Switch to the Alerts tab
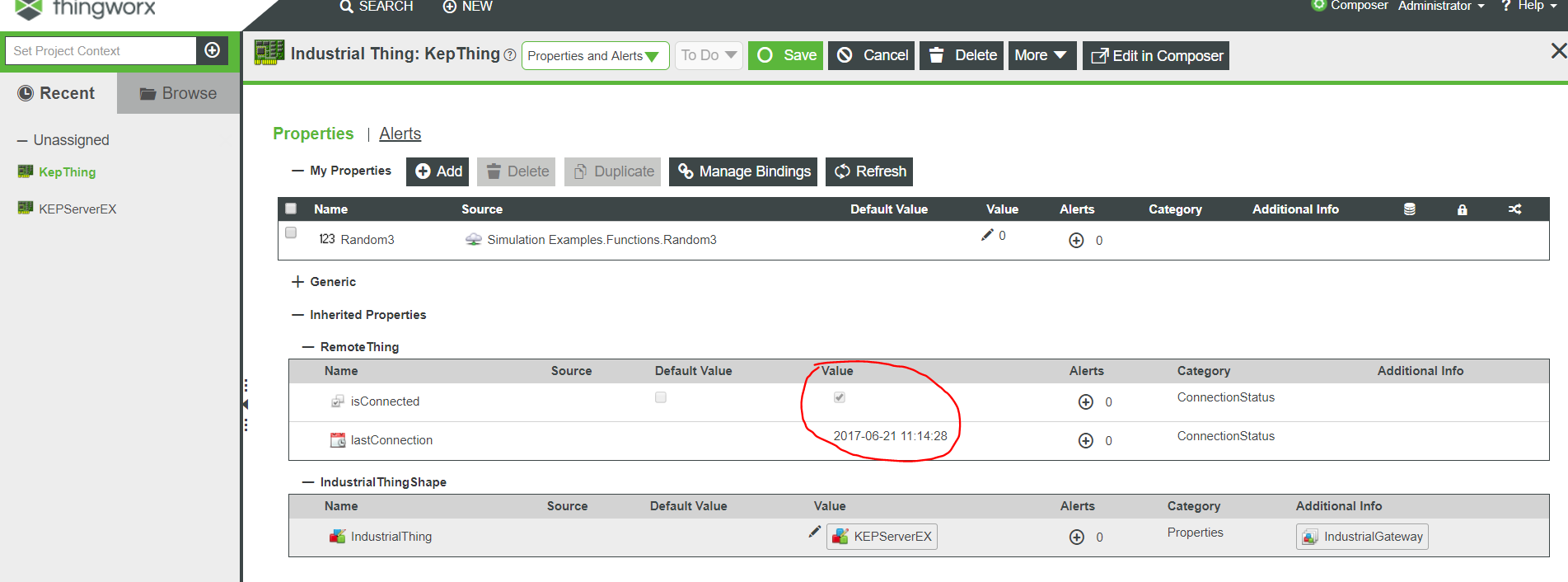Image resolution: width=1568 pixels, height=582 pixels. 400,134
